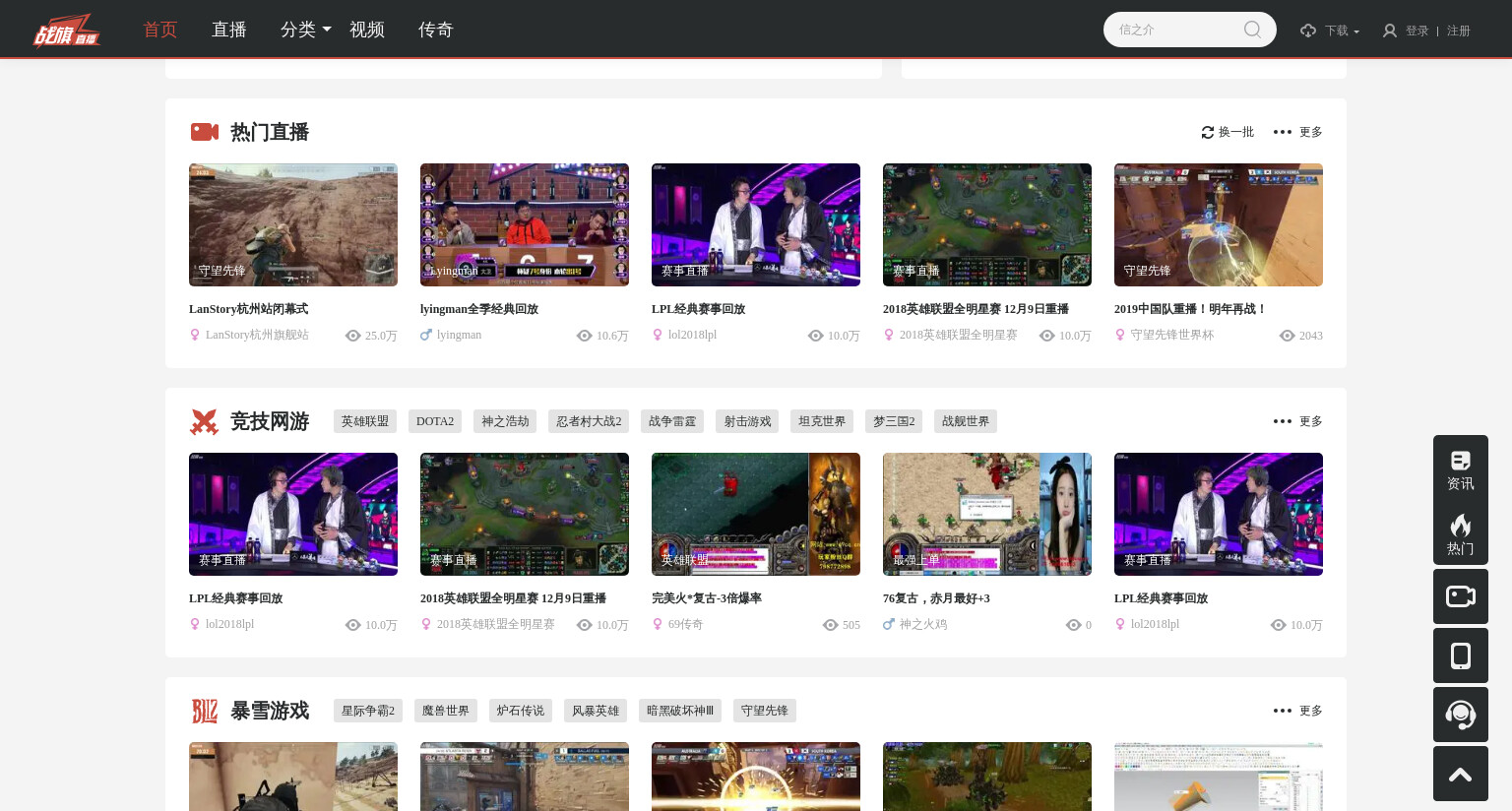Open the 完美火*复古-3倍爆率 stream thumbnail
The height and width of the screenshot is (811, 1512).
756,514
